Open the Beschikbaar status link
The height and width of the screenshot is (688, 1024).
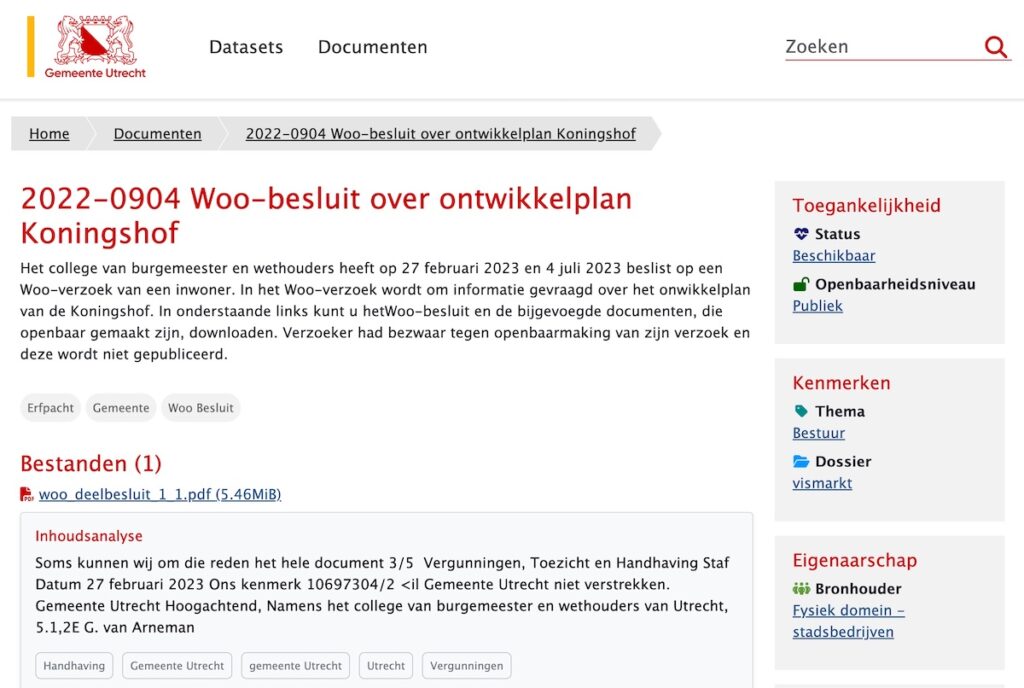pyautogui.click(x=834, y=256)
